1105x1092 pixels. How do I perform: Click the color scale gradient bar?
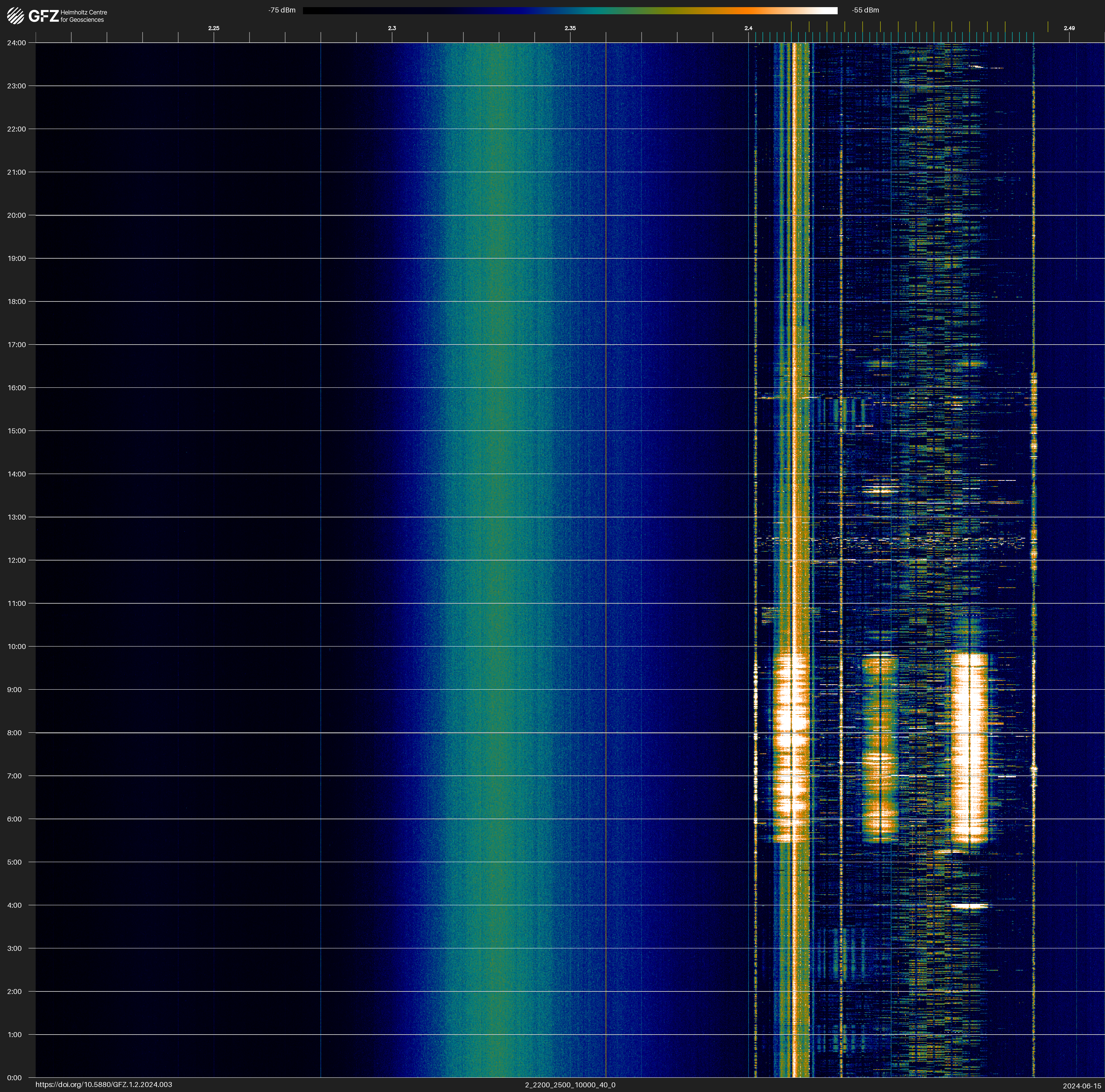pos(570,10)
